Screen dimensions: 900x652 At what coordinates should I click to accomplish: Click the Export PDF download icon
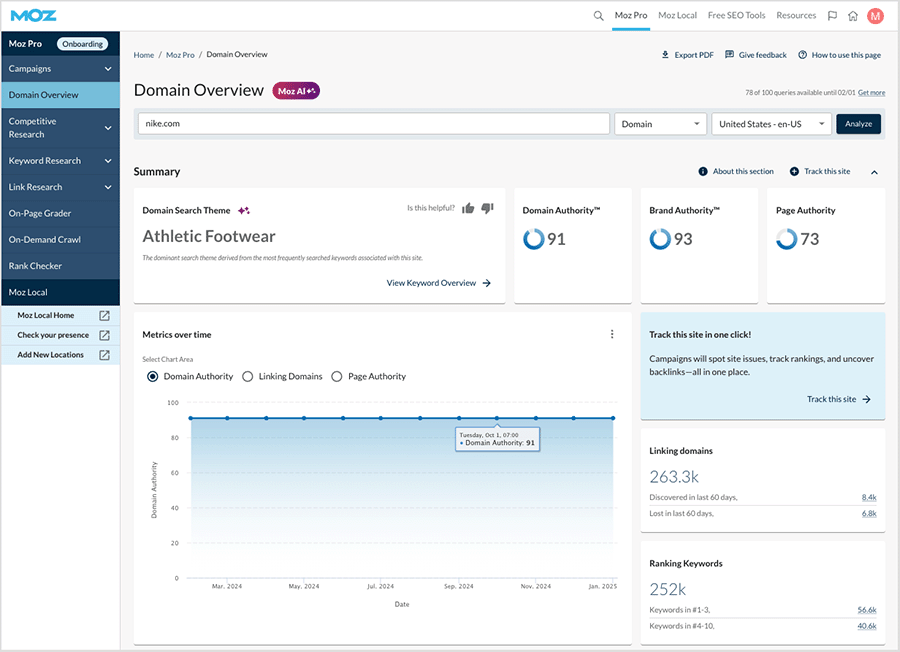665,55
